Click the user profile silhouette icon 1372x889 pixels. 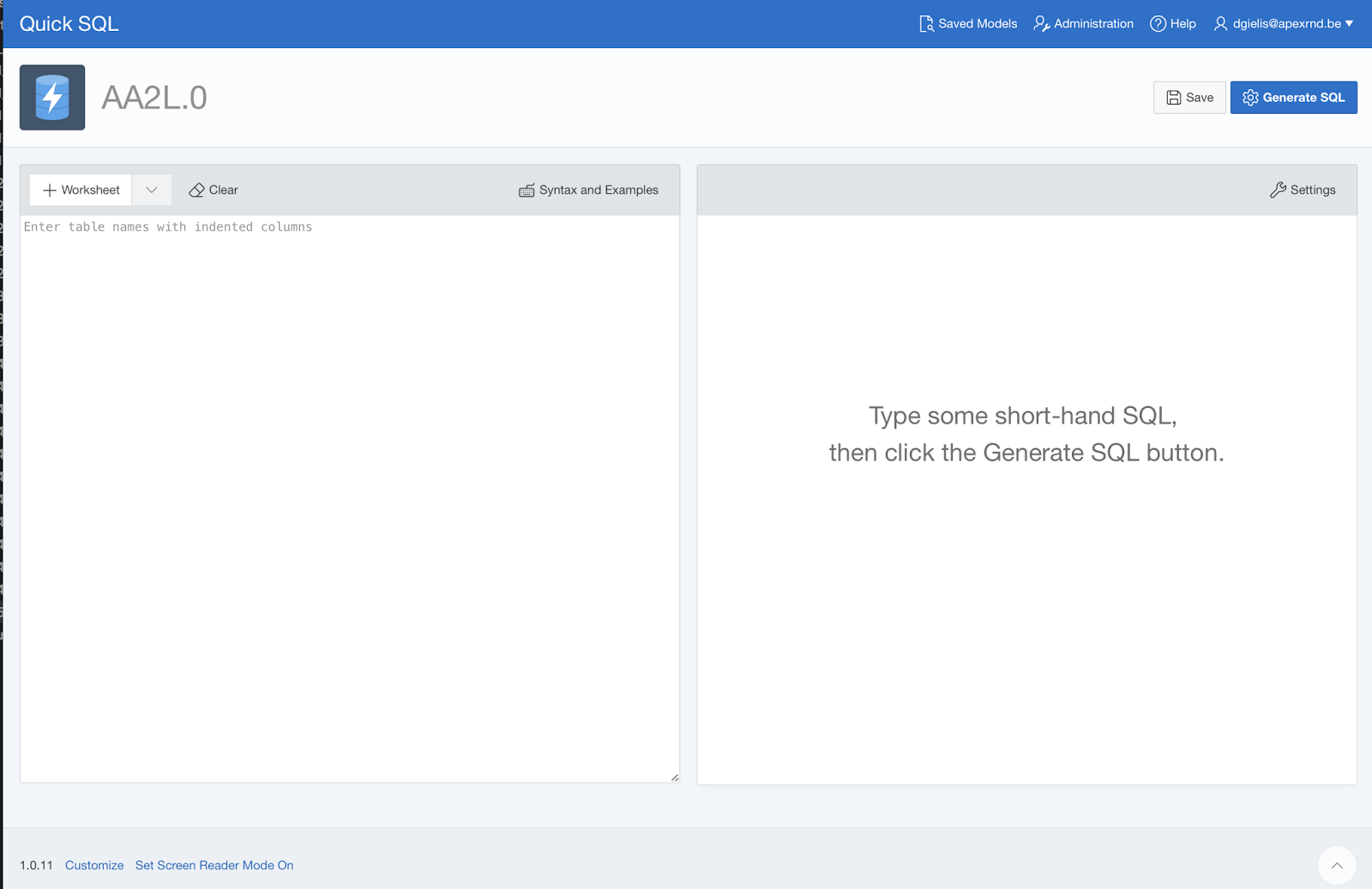(1220, 23)
